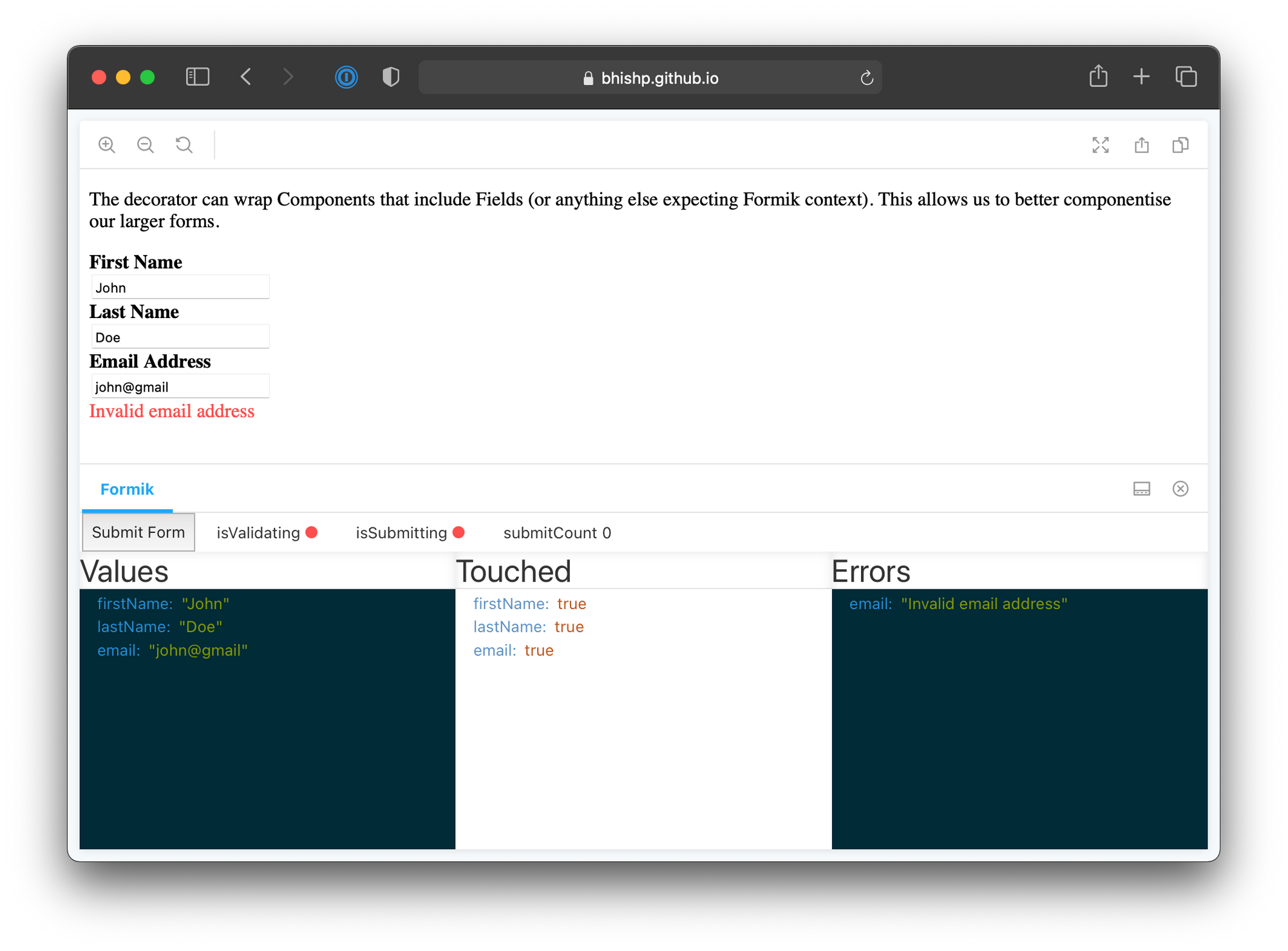Screen dimensions: 1288x951
Task: Go back using the Safari back chevron
Action: [x=246, y=77]
